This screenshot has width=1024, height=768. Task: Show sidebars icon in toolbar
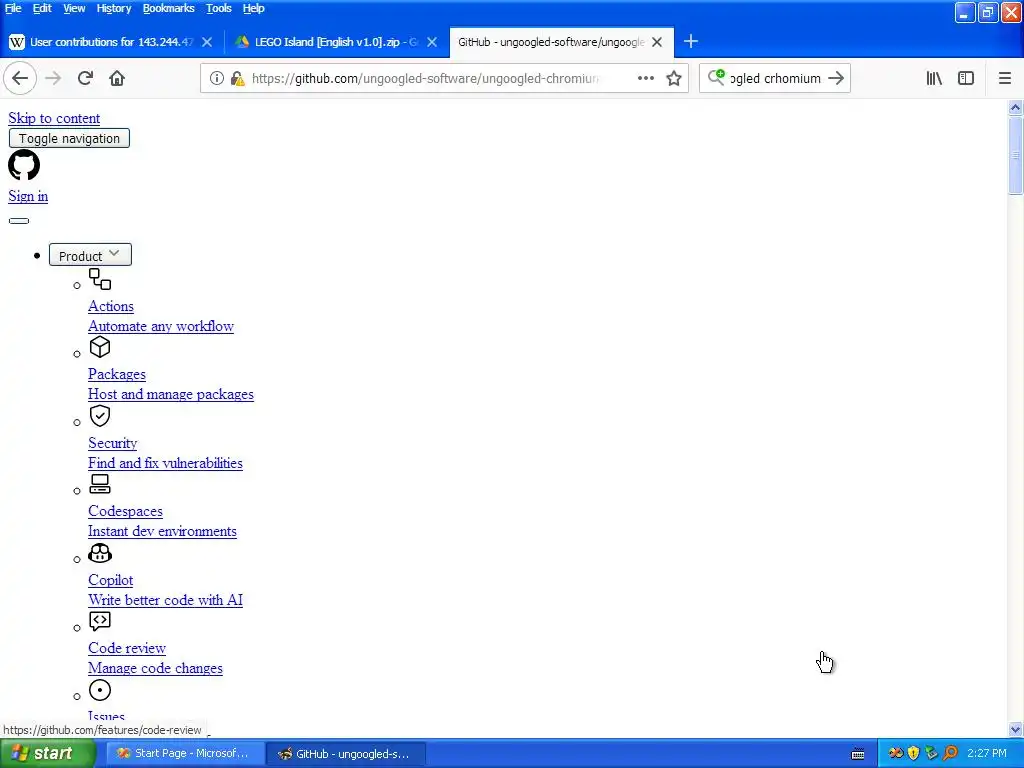coord(966,78)
